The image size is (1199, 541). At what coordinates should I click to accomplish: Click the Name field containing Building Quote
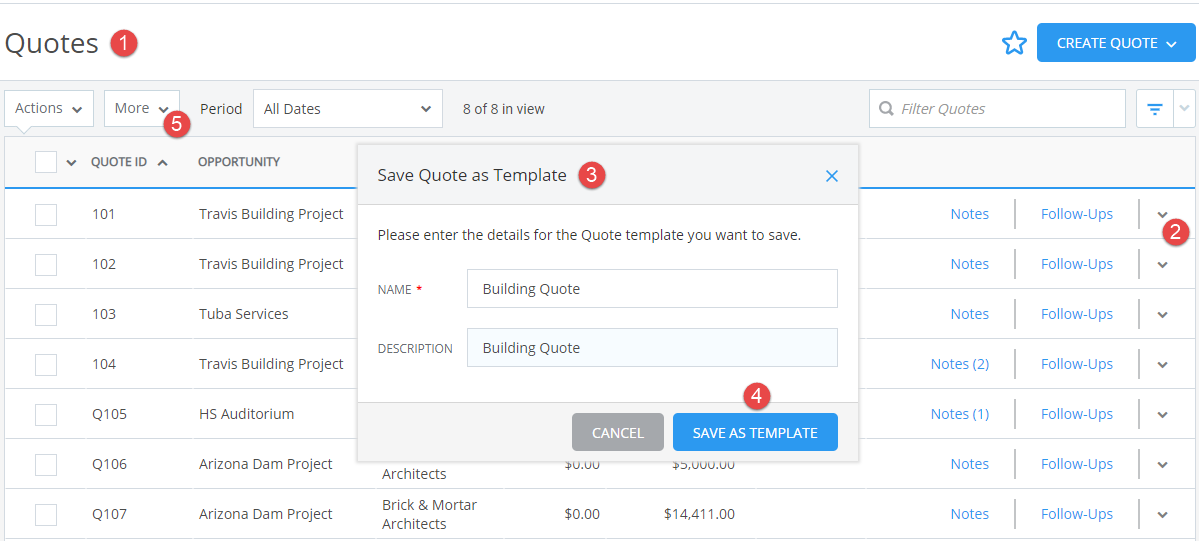[x=652, y=288]
